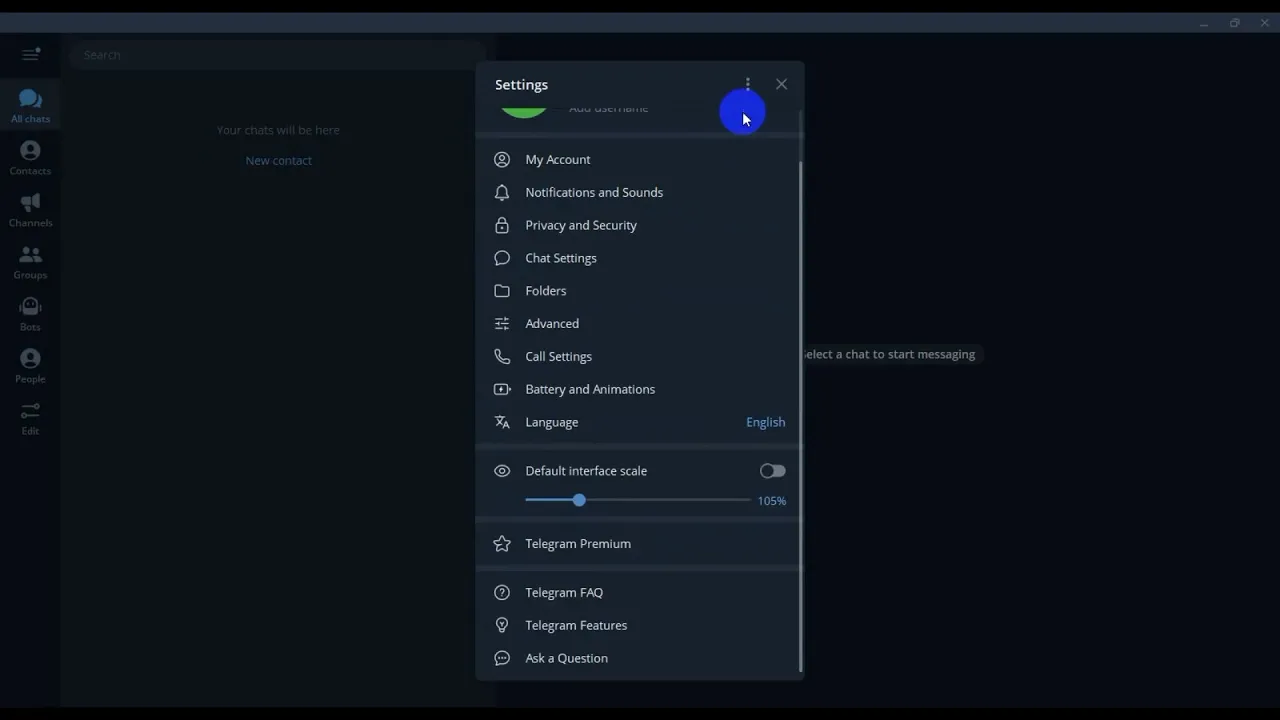Click the New contact link
Viewport: 1280px width, 720px height.
pos(279,160)
